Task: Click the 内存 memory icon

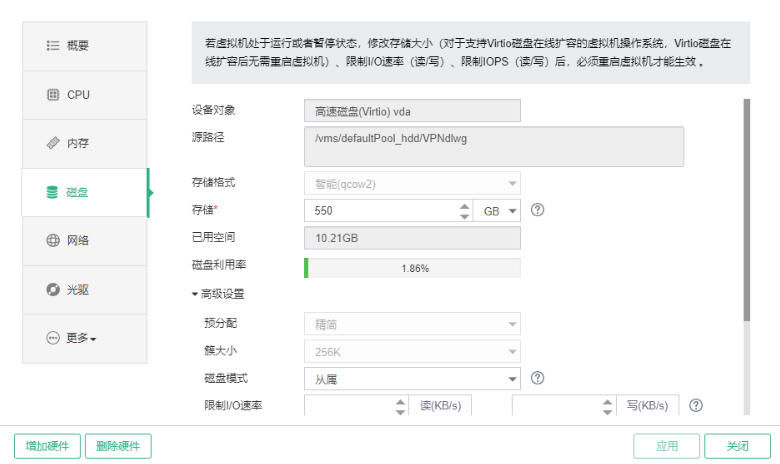Action: [x=53, y=143]
